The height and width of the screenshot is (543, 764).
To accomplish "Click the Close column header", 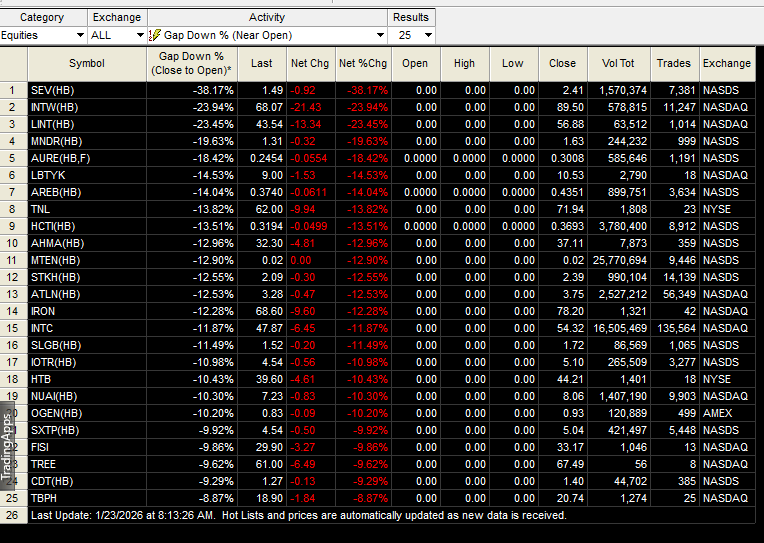I will pyautogui.click(x=563, y=63).
